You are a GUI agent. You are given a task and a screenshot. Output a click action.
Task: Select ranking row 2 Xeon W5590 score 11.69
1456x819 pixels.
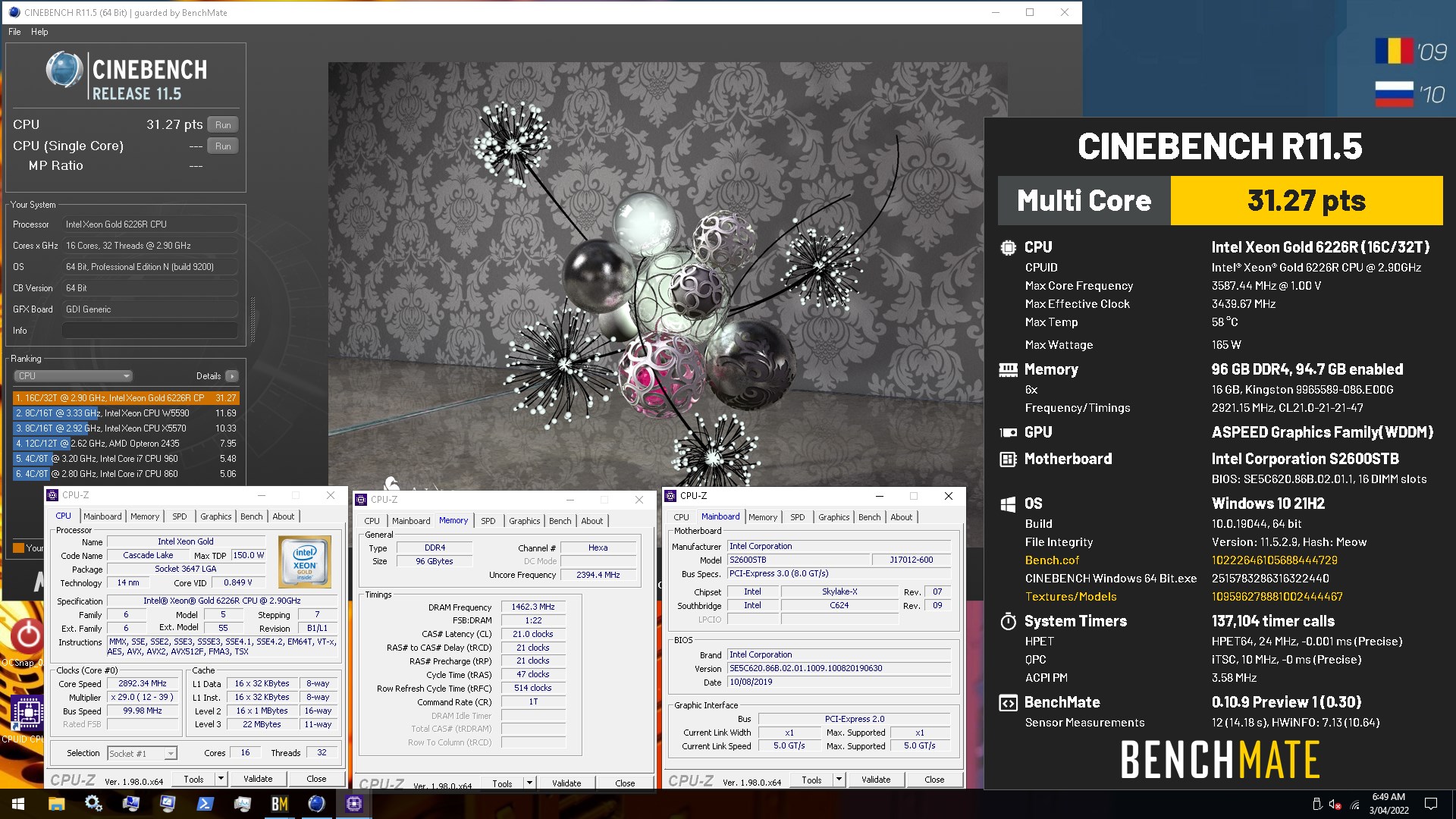(x=126, y=413)
